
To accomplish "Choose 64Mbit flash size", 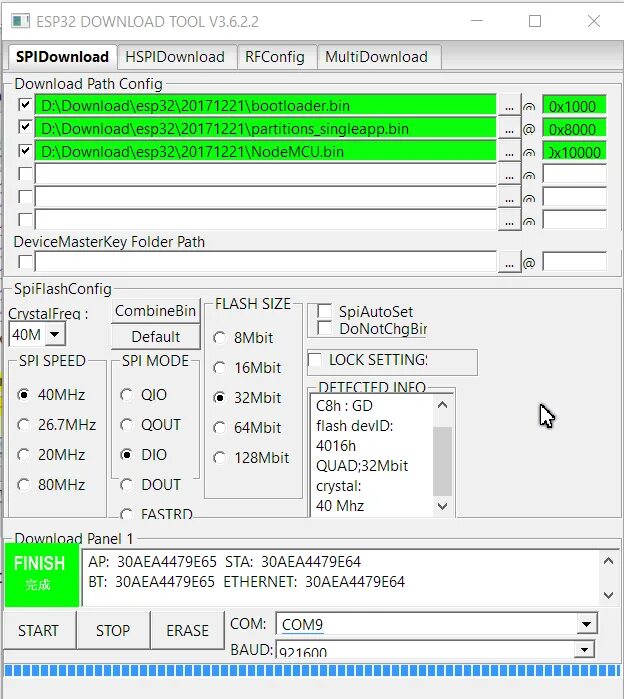I will coord(220,428).
